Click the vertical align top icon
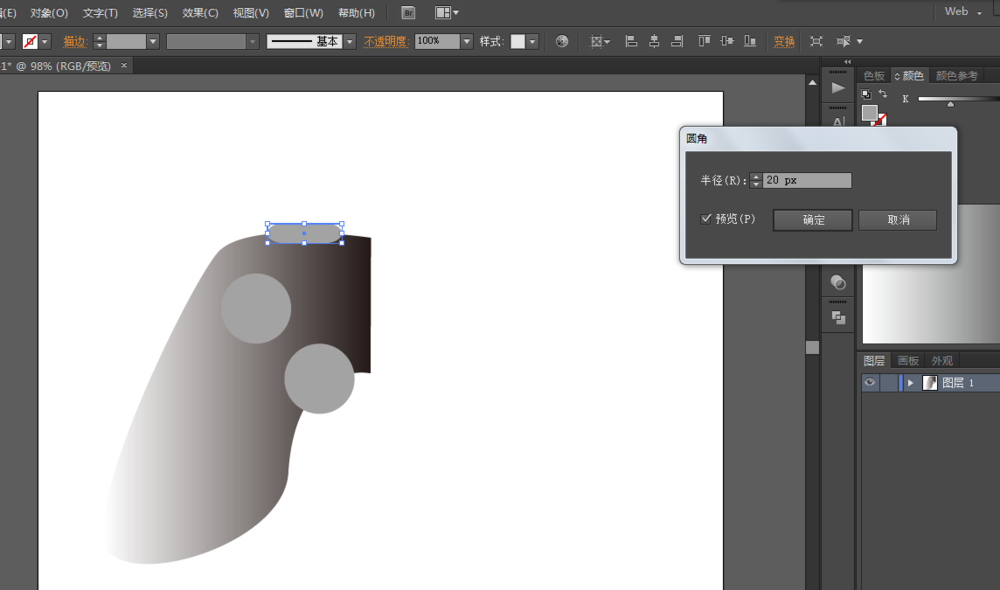The image size is (1000, 590). pos(704,41)
